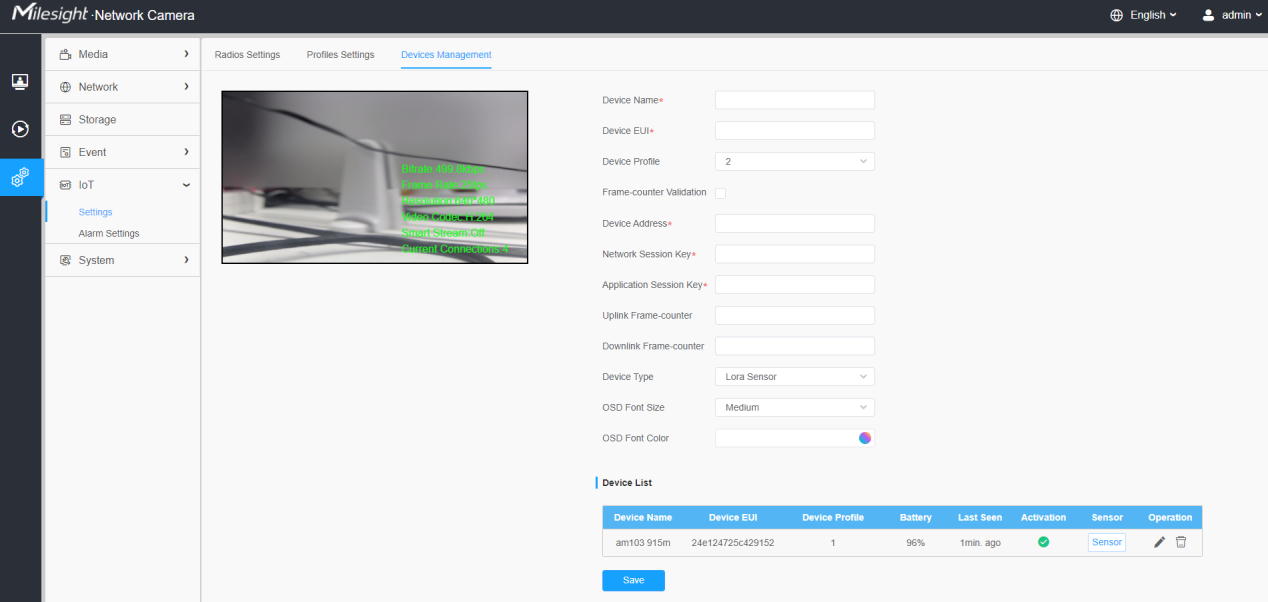Viewport: 1268px width, 602px height.
Task: Expand the System menu
Action: [186, 260]
